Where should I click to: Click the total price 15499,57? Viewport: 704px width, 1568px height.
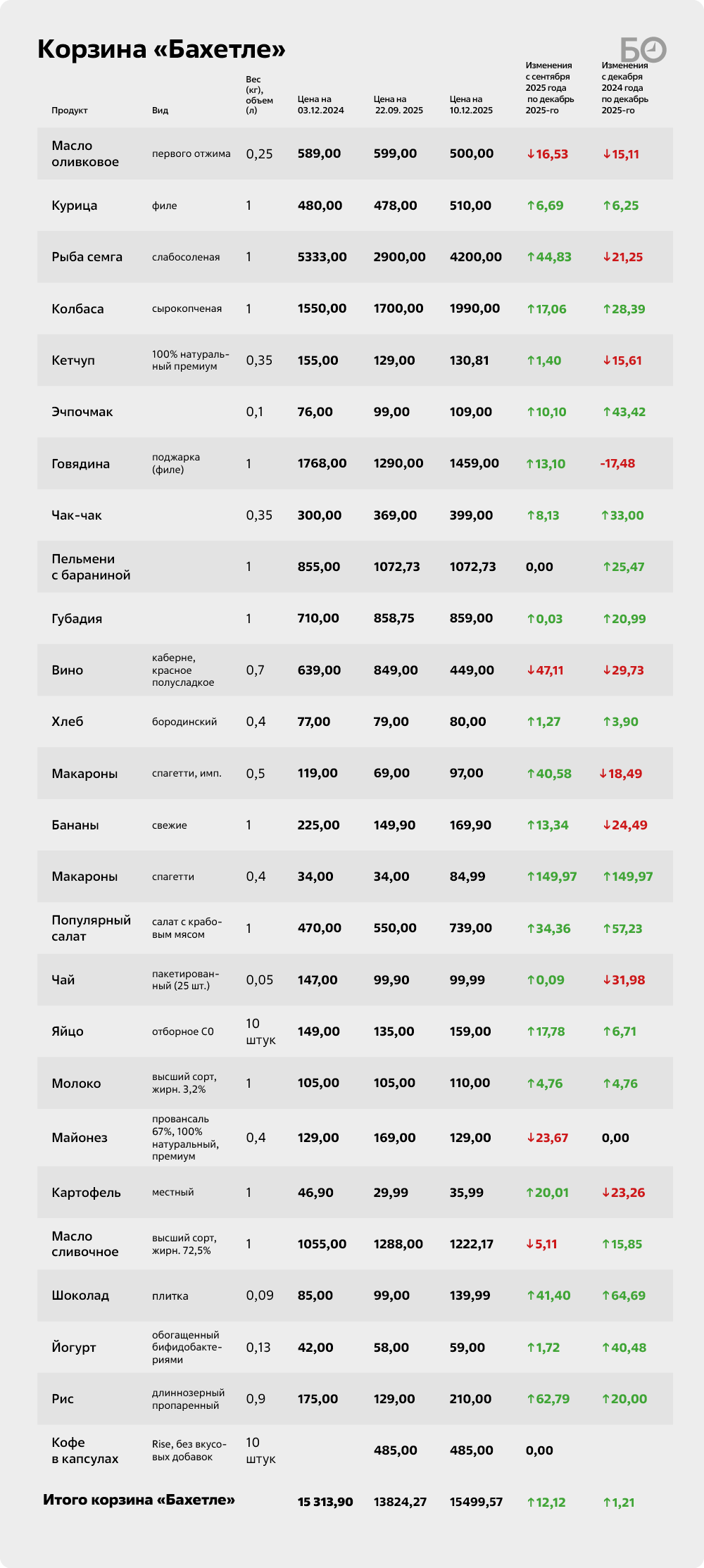pos(476,1502)
